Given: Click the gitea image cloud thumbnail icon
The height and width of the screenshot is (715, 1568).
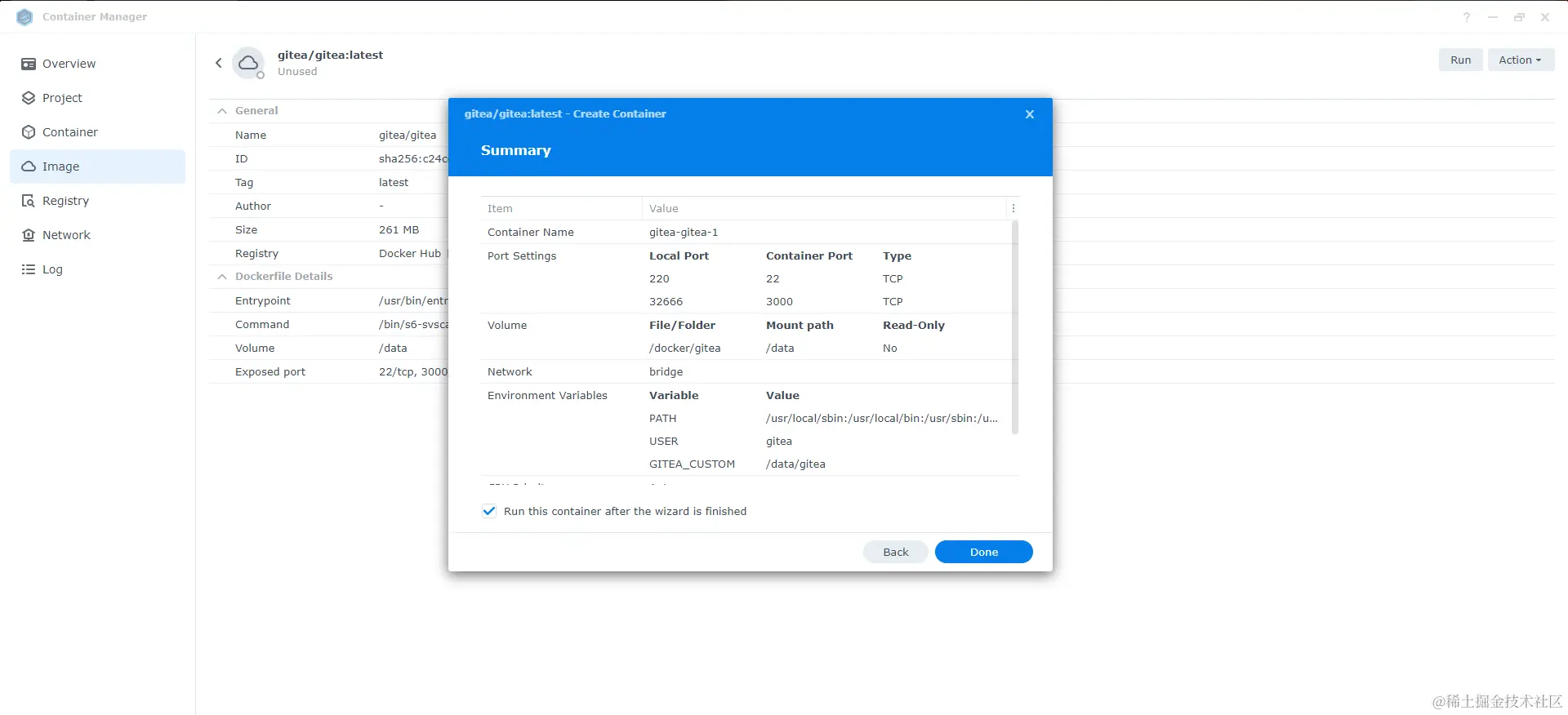Looking at the screenshot, I should 248,63.
